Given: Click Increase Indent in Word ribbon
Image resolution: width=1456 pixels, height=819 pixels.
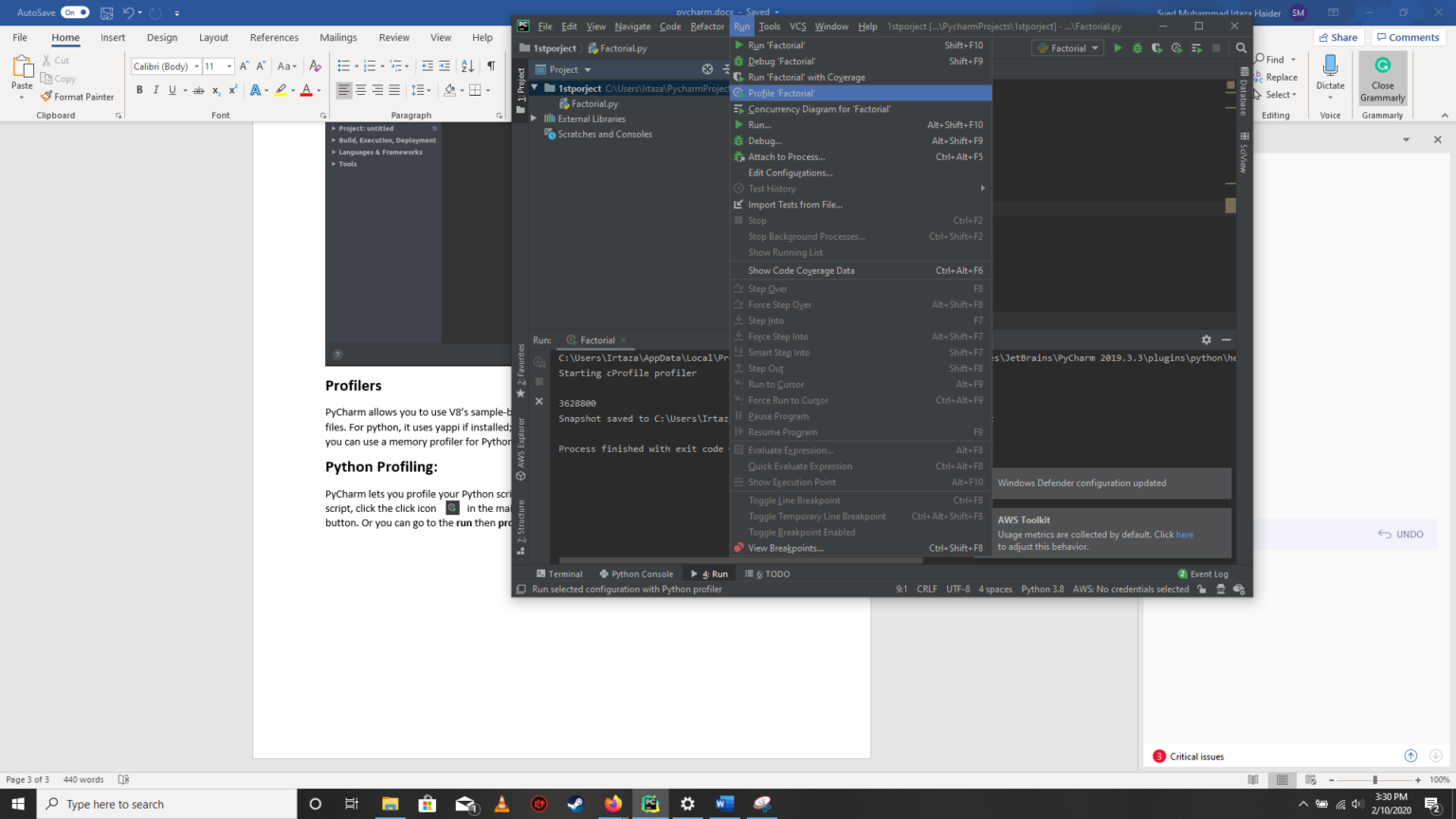Looking at the screenshot, I should pyautogui.click(x=444, y=65).
